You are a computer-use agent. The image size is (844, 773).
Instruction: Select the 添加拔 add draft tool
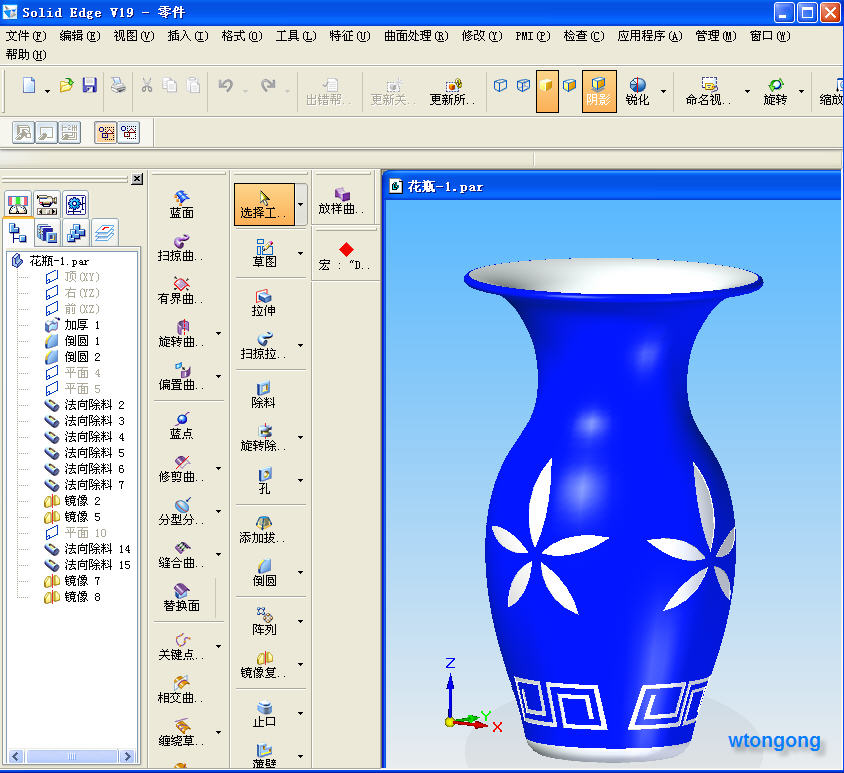(x=263, y=530)
